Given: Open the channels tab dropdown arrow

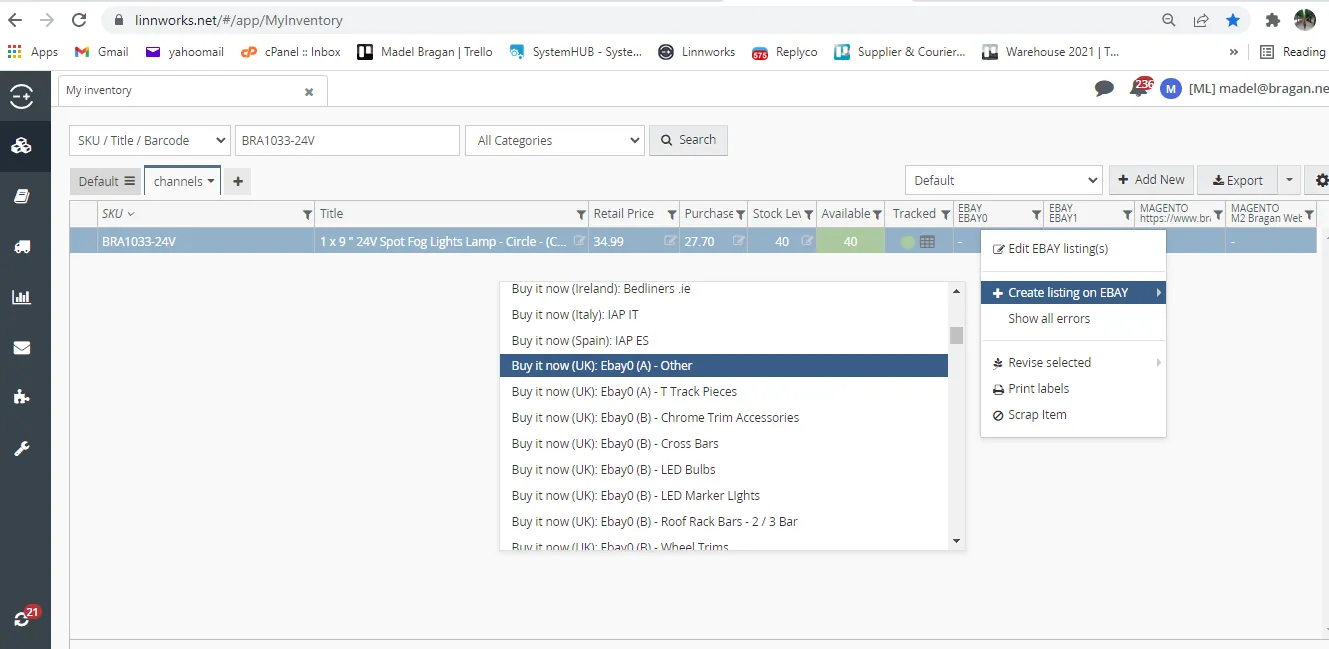Looking at the screenshot, I should 211,181.
